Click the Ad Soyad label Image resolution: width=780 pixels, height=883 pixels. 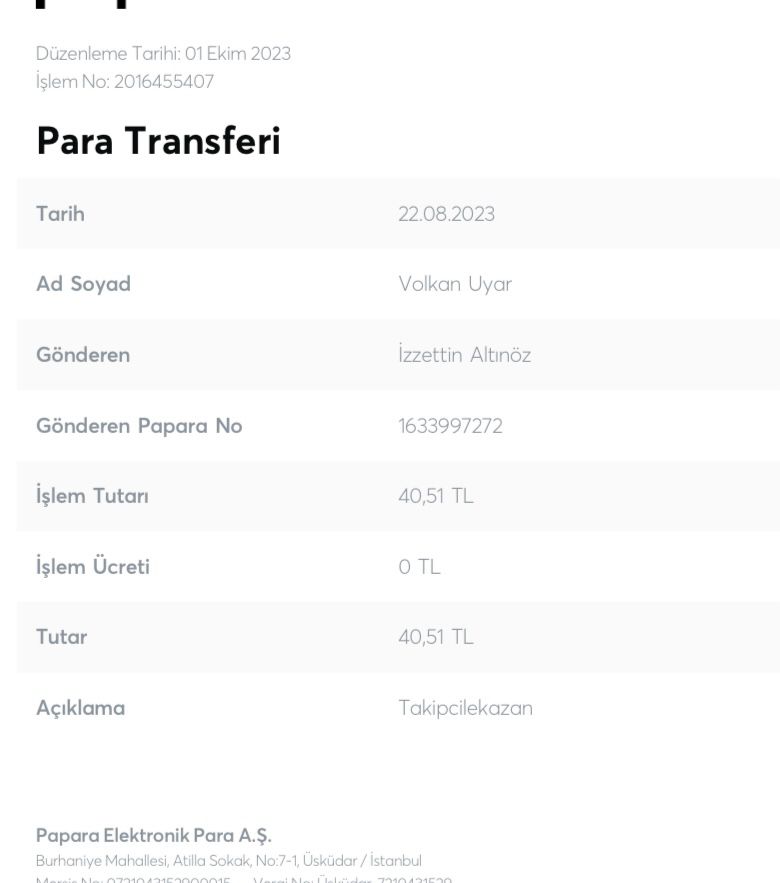[x=83, y=284]
